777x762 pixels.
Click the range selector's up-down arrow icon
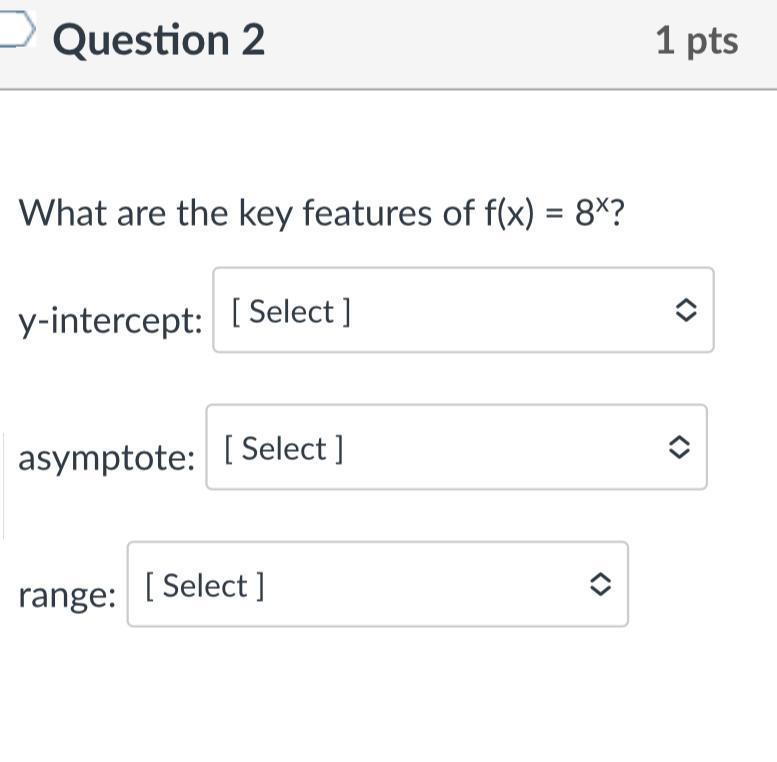(x=599, y=585)
